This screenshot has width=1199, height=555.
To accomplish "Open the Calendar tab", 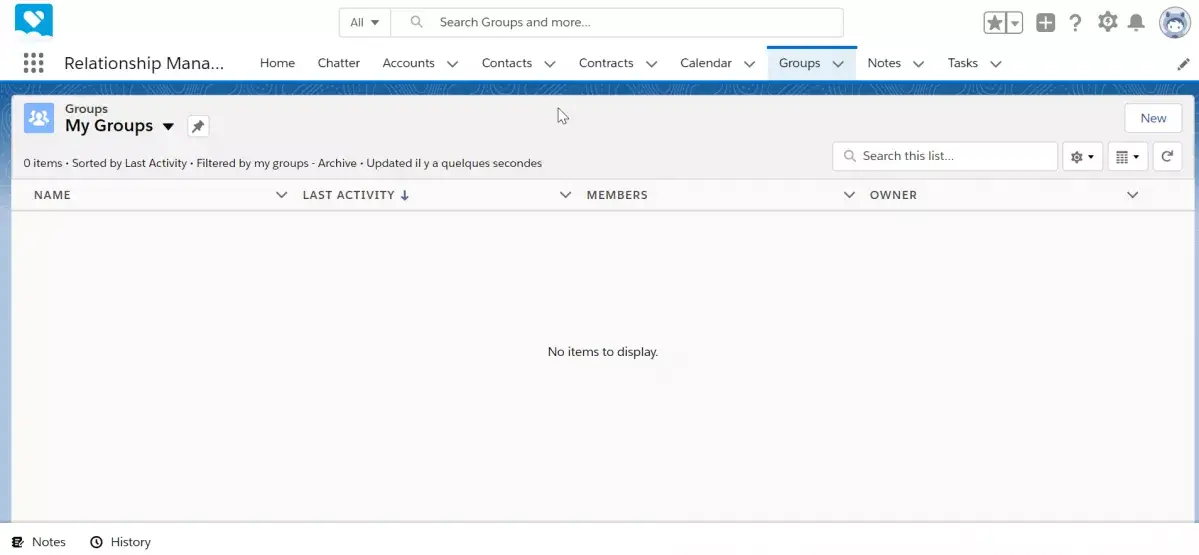I will point(706,63).
